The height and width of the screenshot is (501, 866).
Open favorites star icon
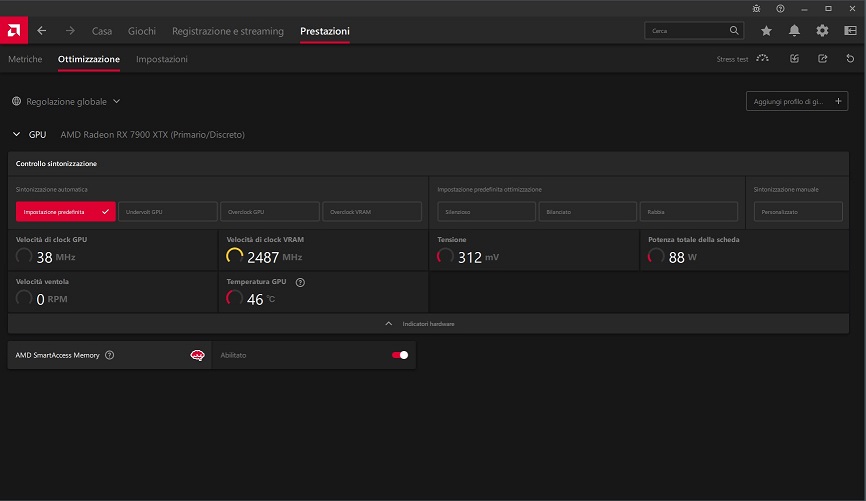pyautogui.click(x=766, y=31)
